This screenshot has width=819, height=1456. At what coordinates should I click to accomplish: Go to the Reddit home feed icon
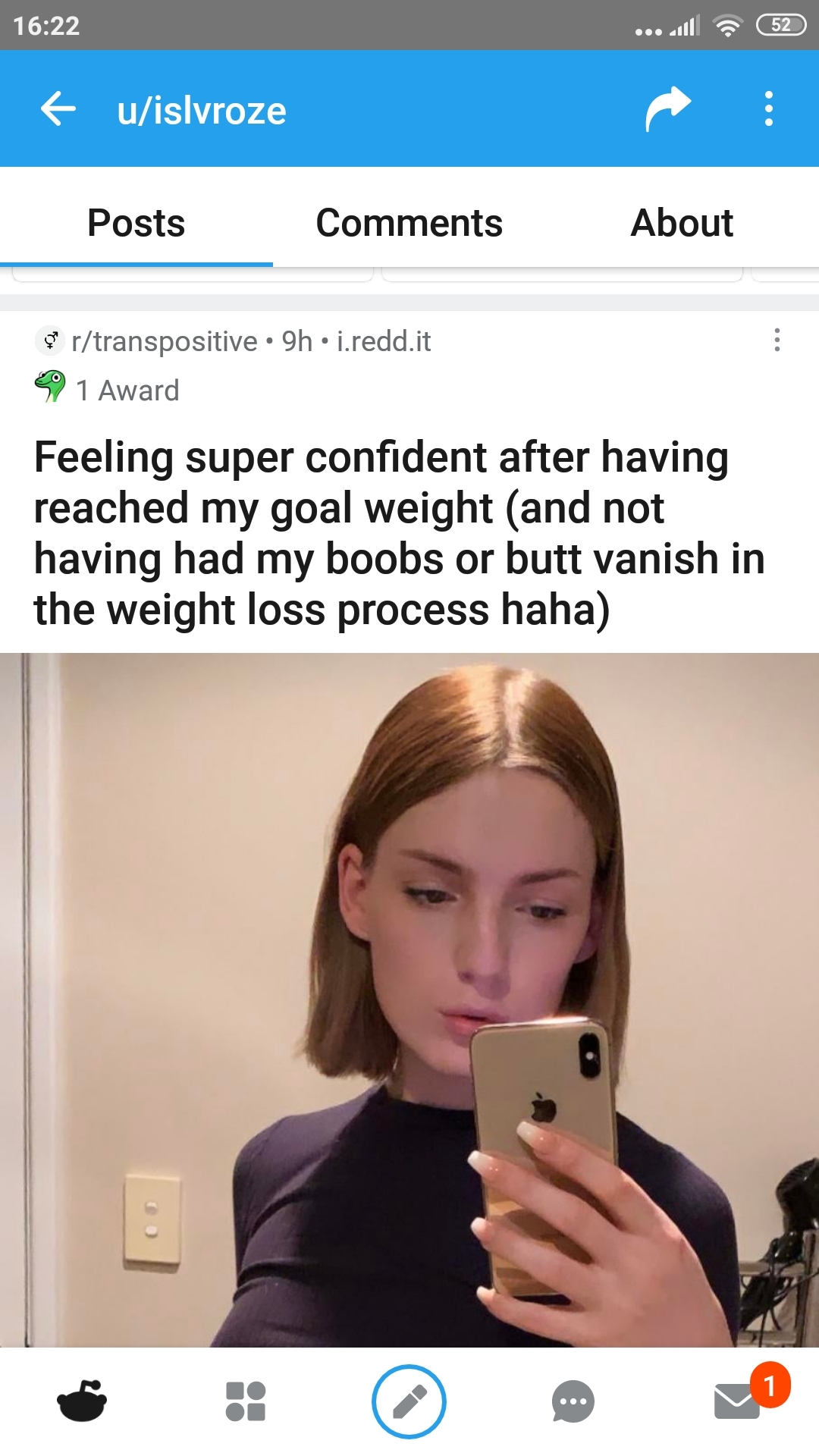(x=82, y=1401)
